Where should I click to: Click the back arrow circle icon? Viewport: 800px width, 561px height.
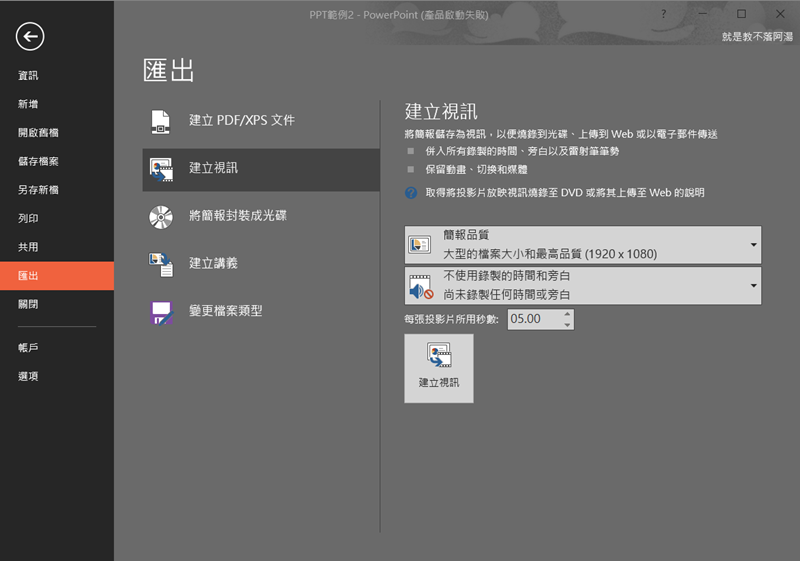(x=30, y=37)
